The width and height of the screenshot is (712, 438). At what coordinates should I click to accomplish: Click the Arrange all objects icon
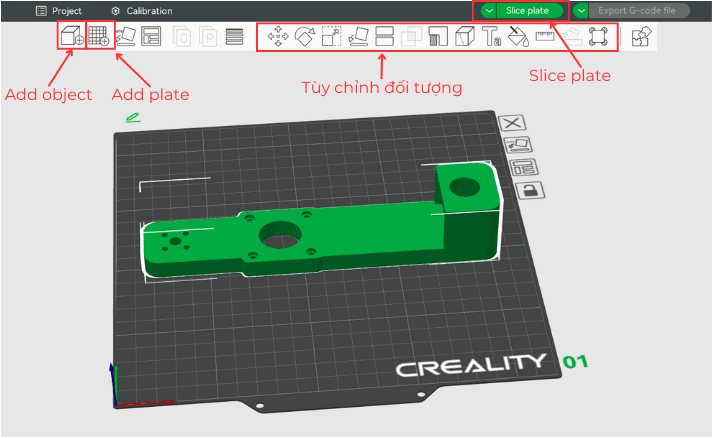(152, 37)
